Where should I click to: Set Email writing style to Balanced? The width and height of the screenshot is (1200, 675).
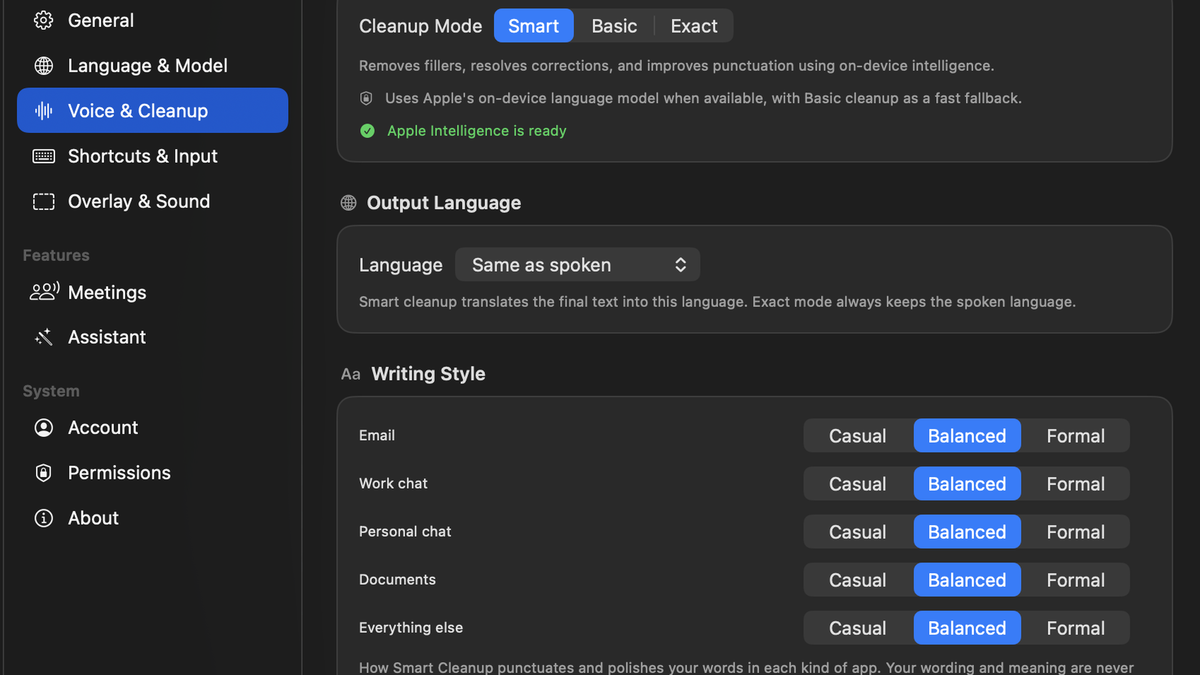click(967, 436)
